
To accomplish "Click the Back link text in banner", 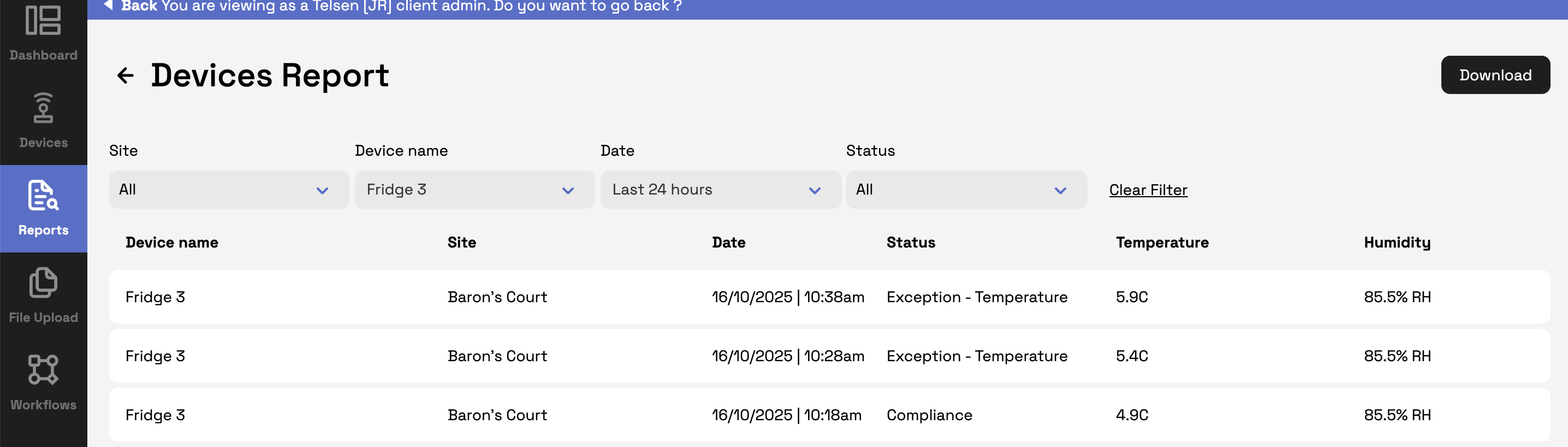I will [x=139, y=6].
